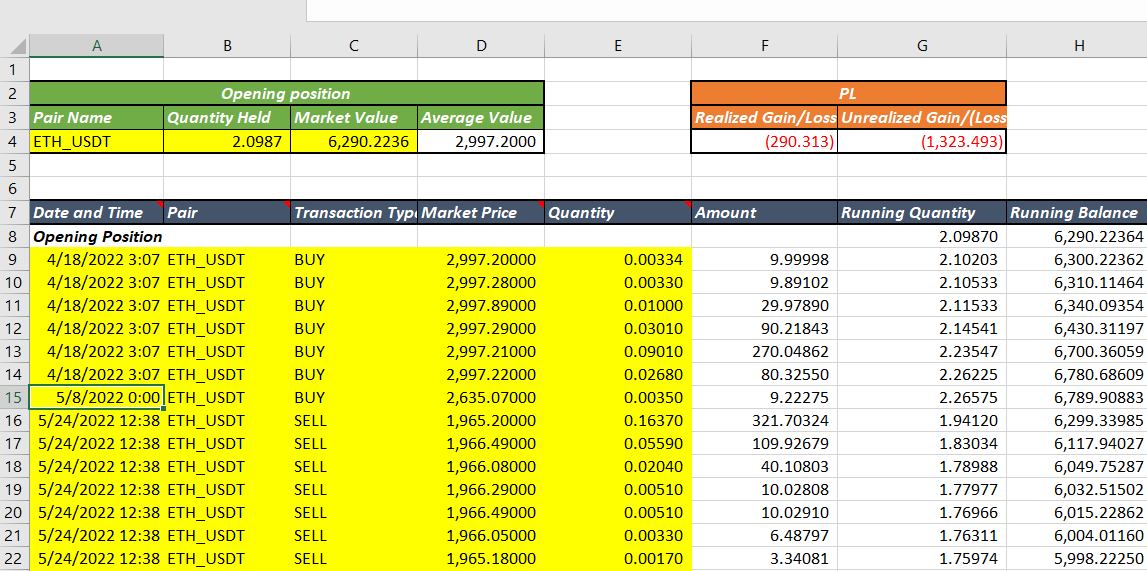1147x571 pixels.
Task: Click the 1.94120 running quantity cell
Action: coord(922,421)
